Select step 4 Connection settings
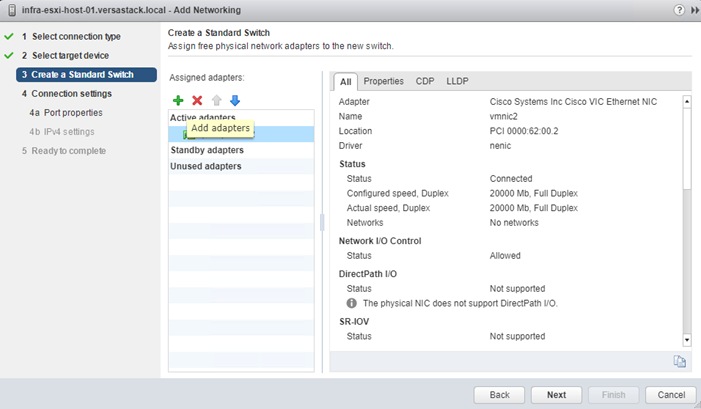Image resolution: width=701 pixels, height=409 pixels. [67, 93]
